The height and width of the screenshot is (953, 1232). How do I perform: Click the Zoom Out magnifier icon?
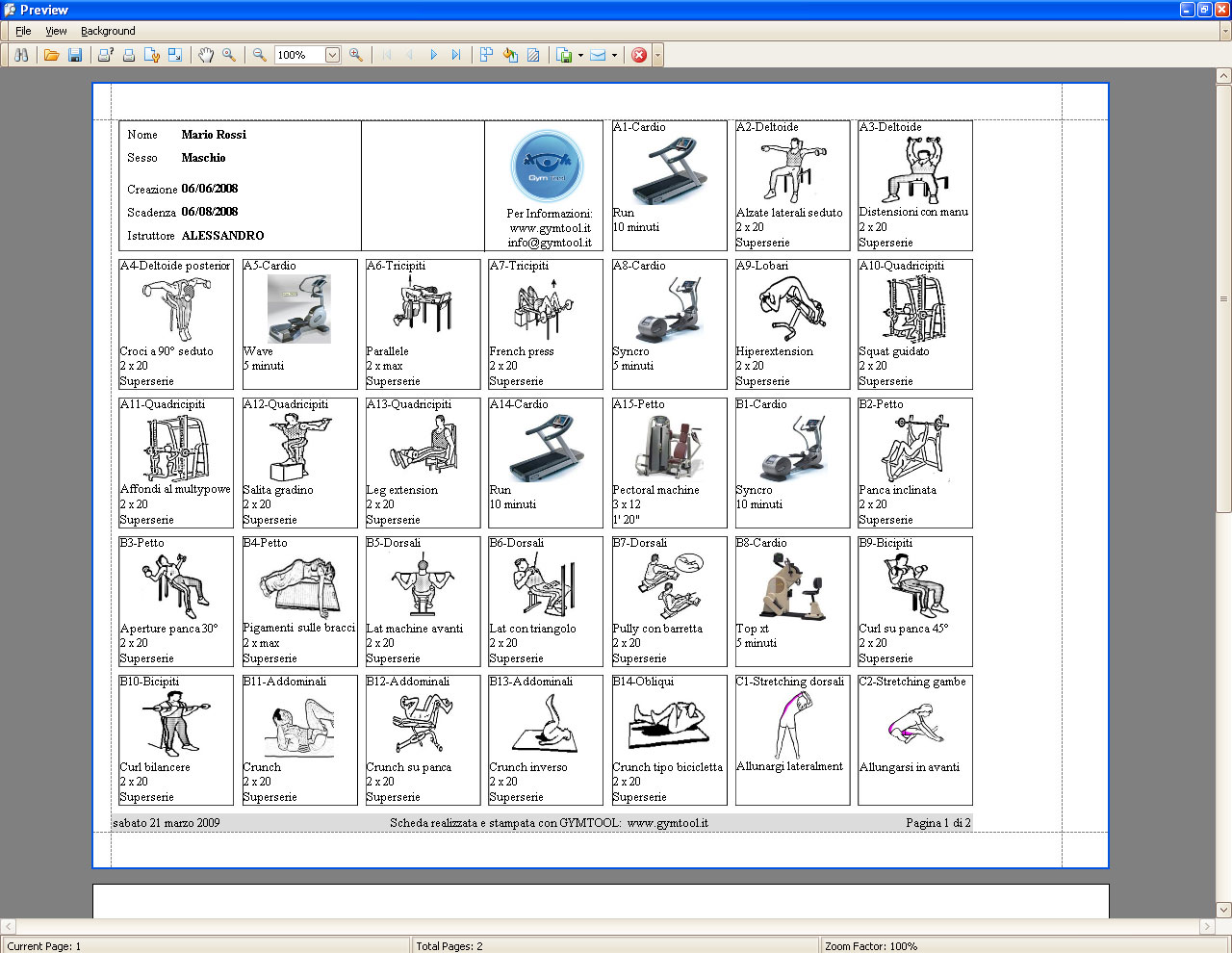260,55
